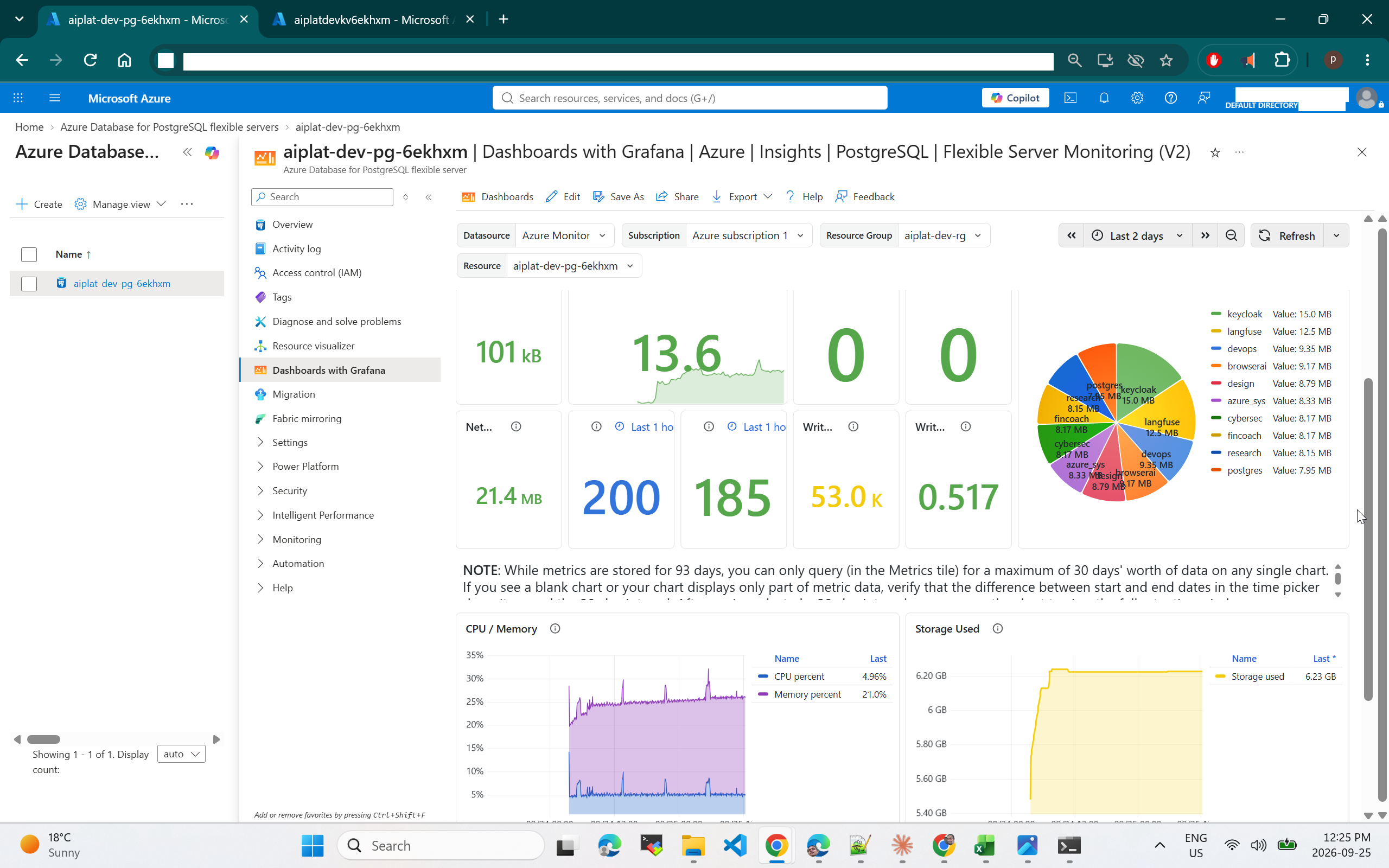
Task: Open the Datasource Azure Monitor dropdown
Action: (x=565, y=235)
